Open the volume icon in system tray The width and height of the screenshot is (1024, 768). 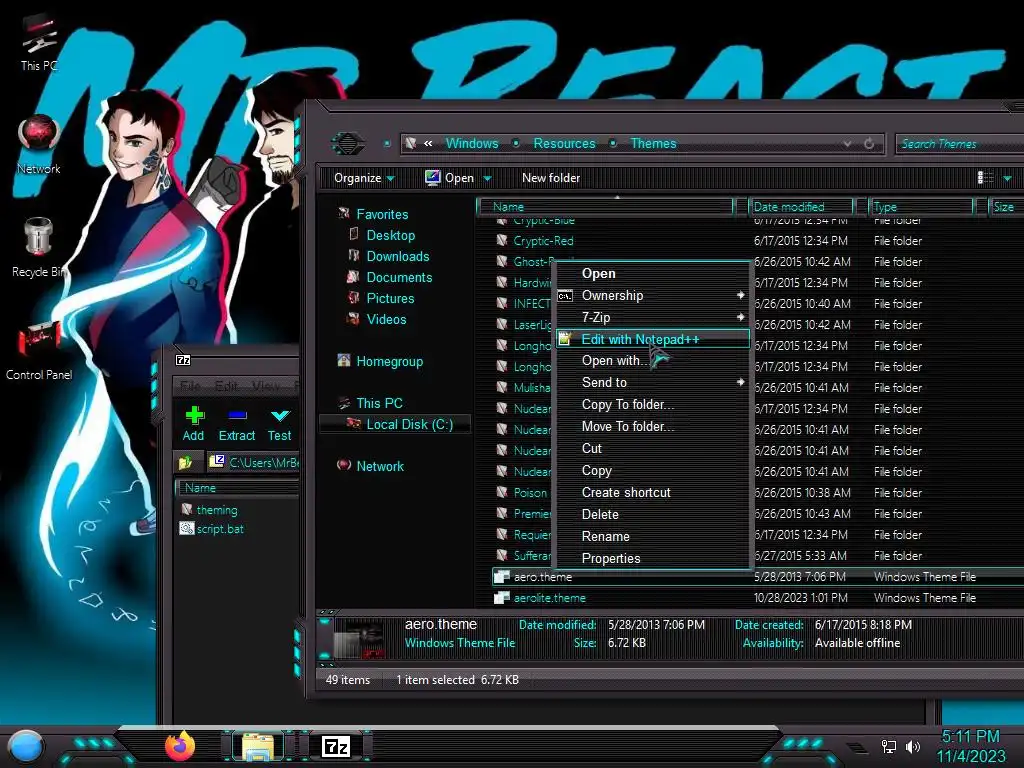tap(913, 746)
